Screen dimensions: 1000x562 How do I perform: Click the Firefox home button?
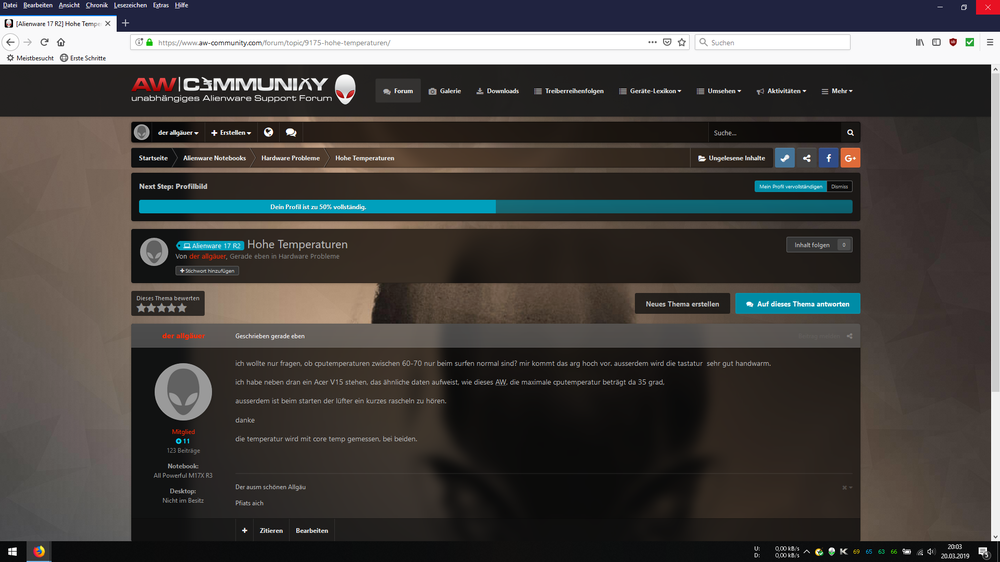click(x=61, y=42)
